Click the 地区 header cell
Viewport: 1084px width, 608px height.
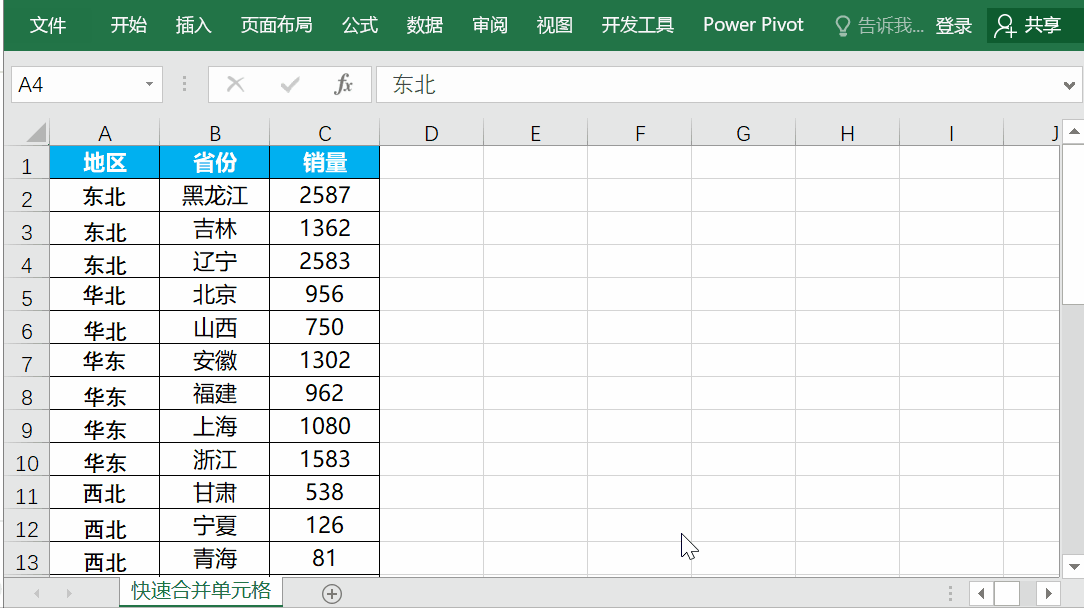coord(104,163)
